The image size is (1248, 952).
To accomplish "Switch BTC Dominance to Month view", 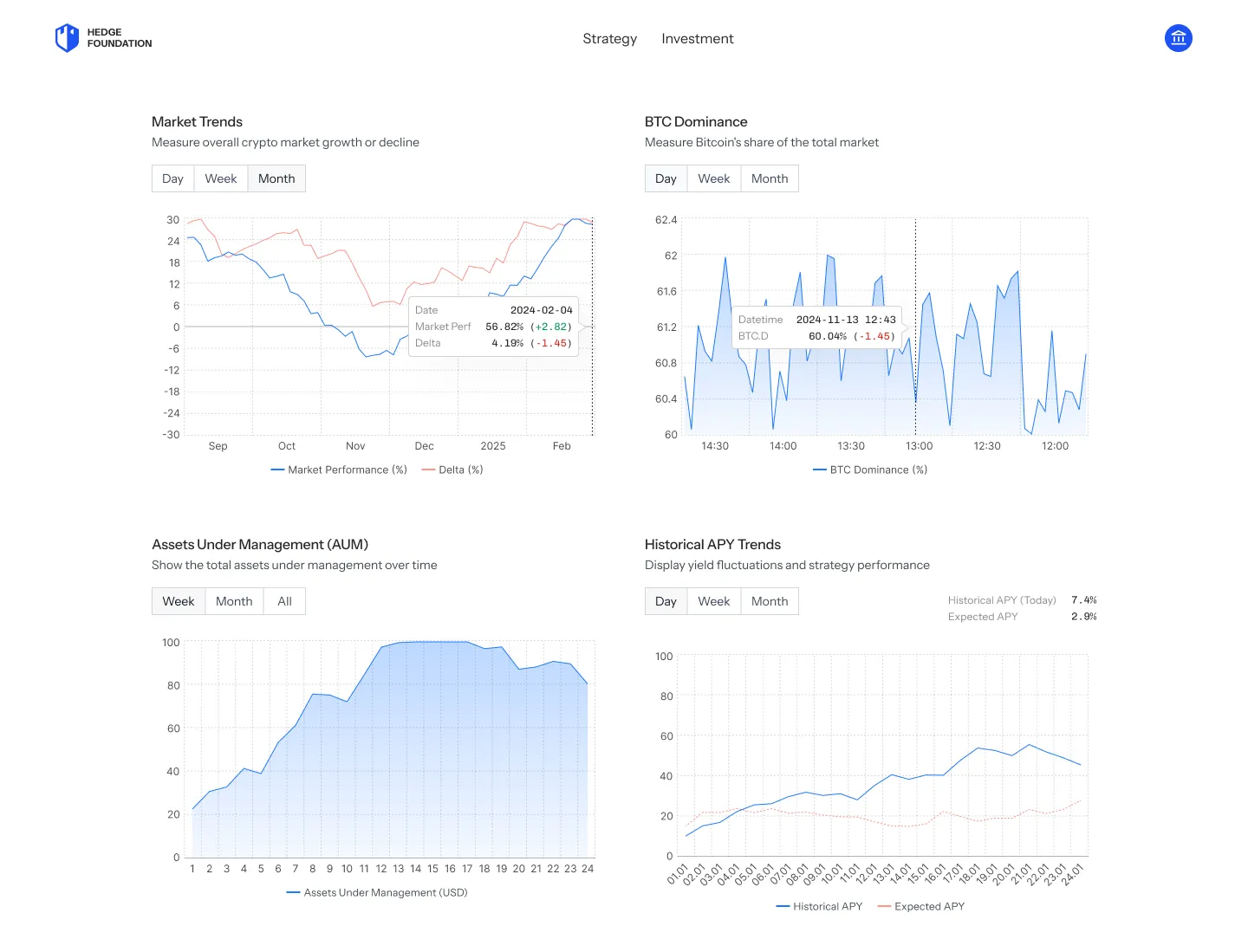I will point(770,178).
